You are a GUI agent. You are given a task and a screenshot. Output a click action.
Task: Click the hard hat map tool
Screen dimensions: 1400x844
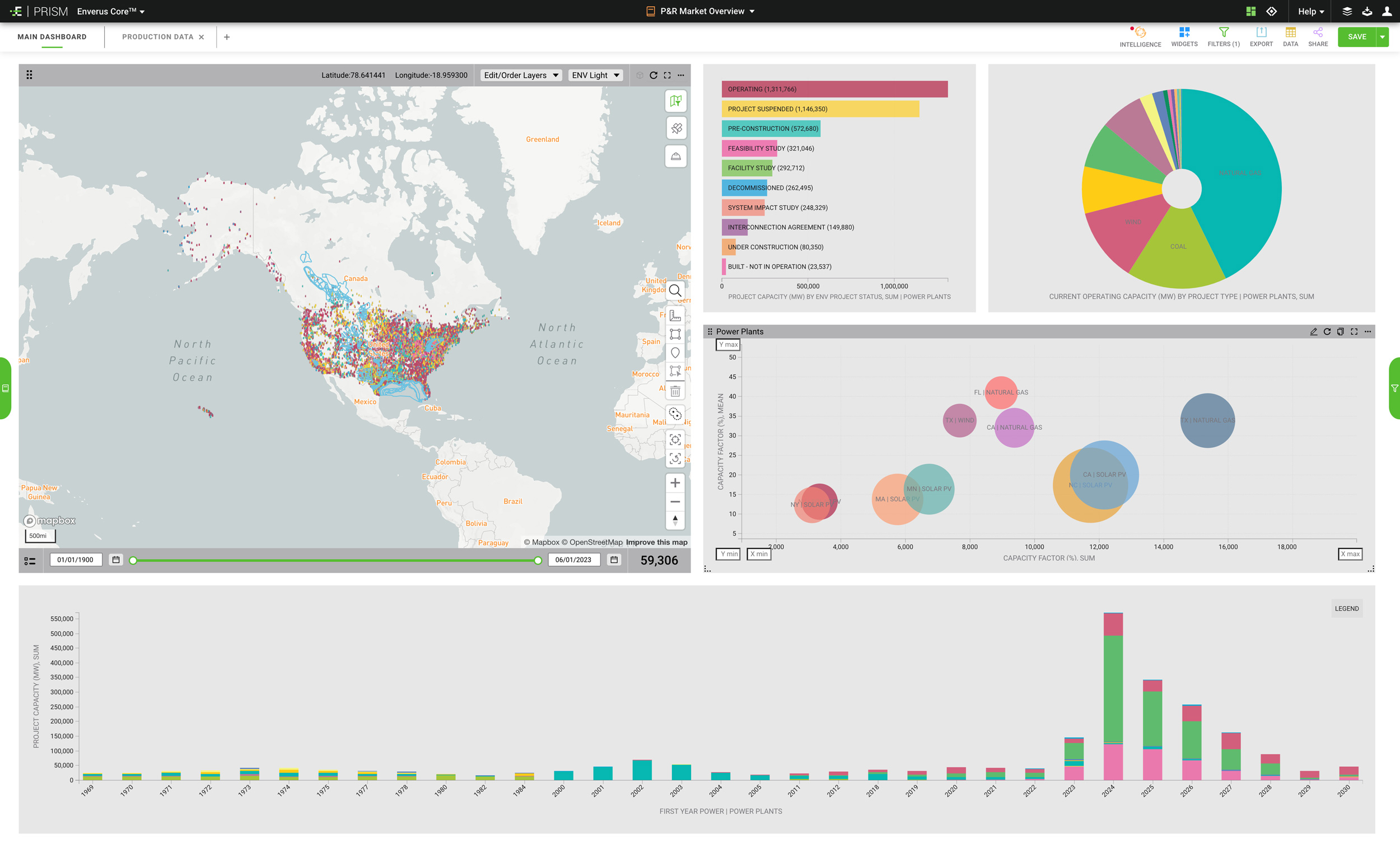675,156
